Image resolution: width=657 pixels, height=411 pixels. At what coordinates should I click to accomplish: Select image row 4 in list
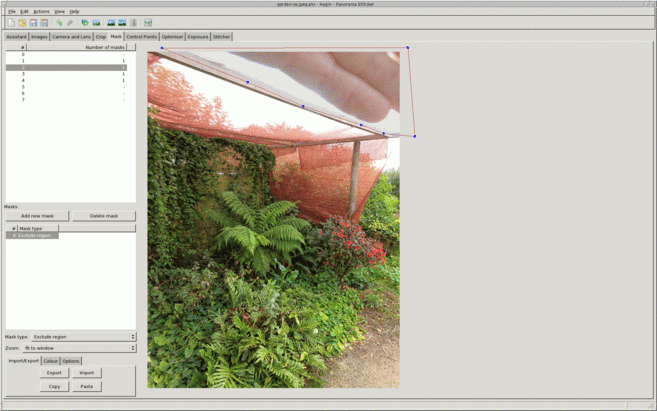(66, 80)
